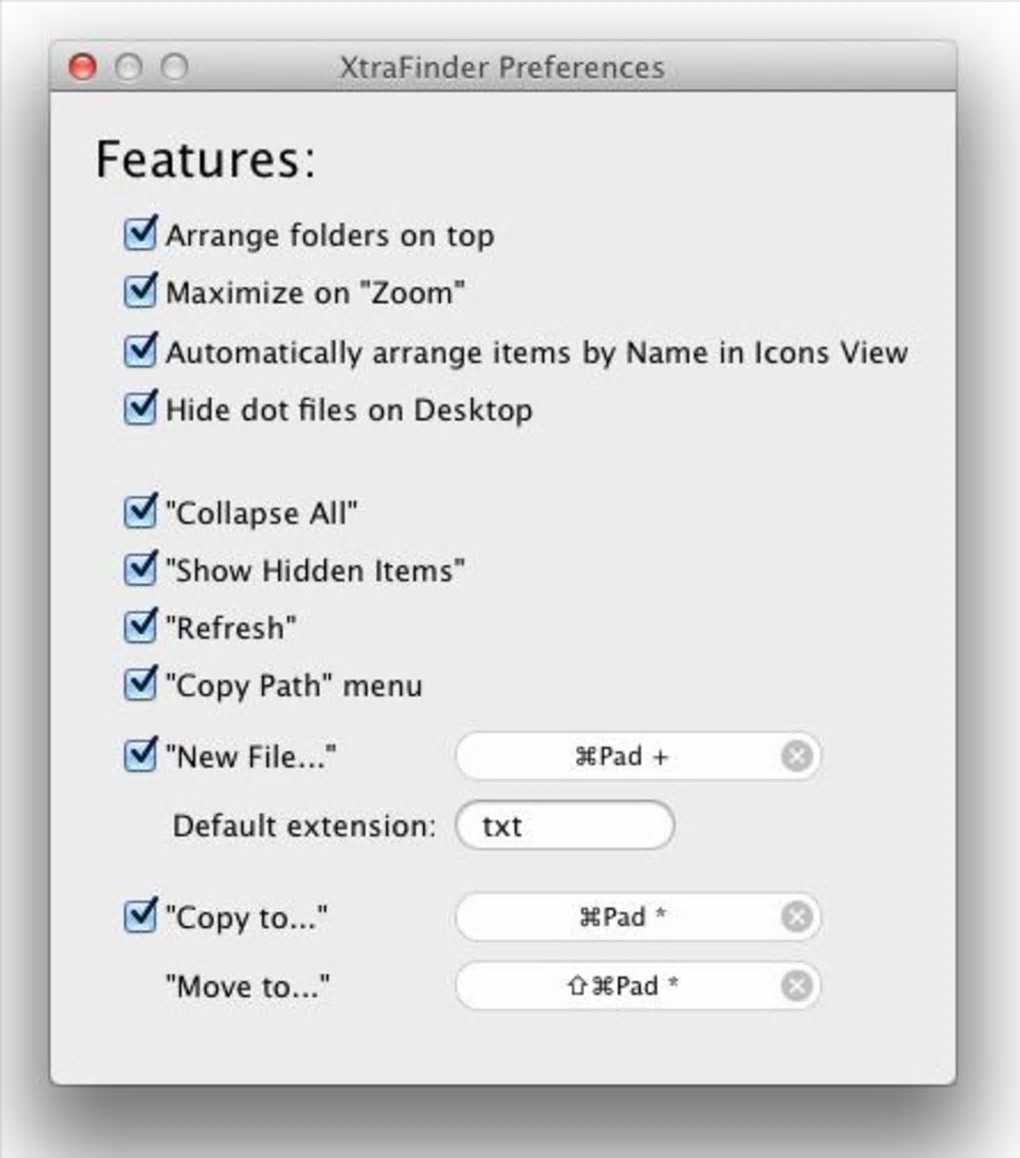Screen dimensions: 1020x1158
Task: Uncheck "Copy Path" menu option
Action: 139,685
